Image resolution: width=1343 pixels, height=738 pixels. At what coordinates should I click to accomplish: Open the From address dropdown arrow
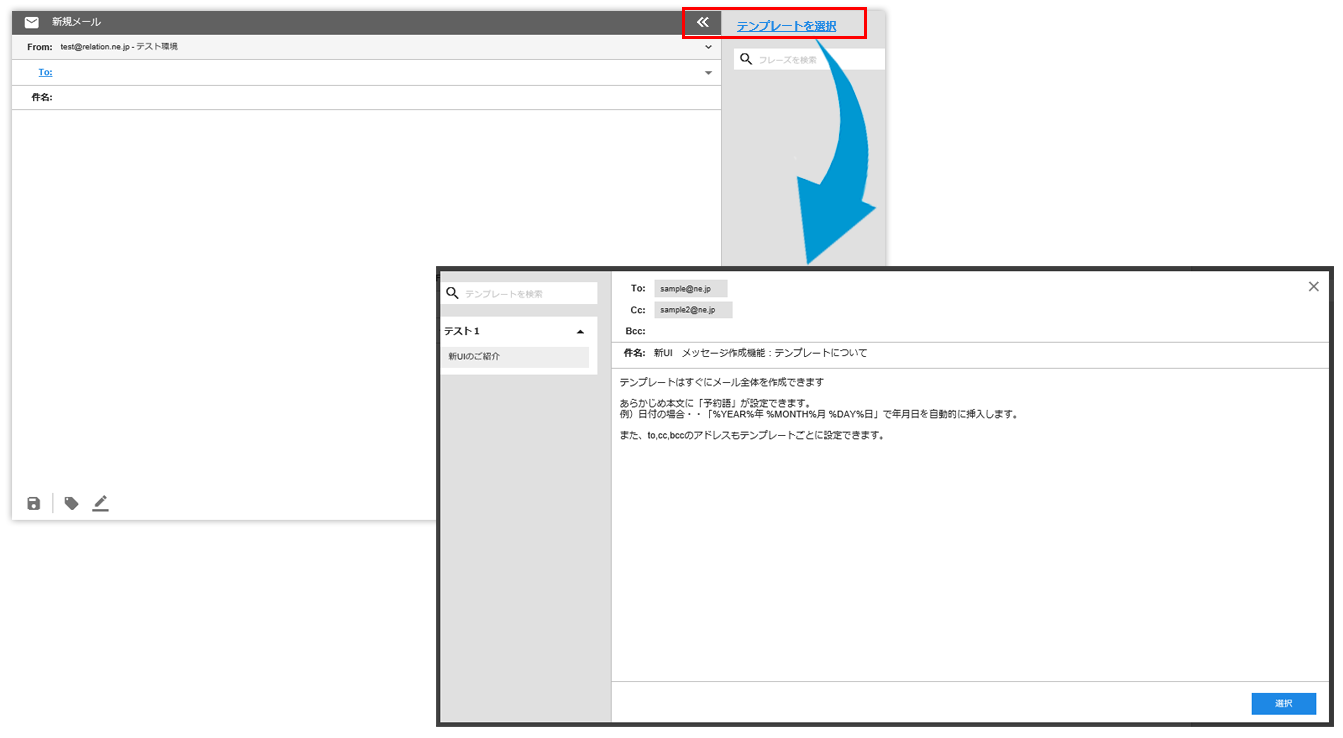[708, 47]
